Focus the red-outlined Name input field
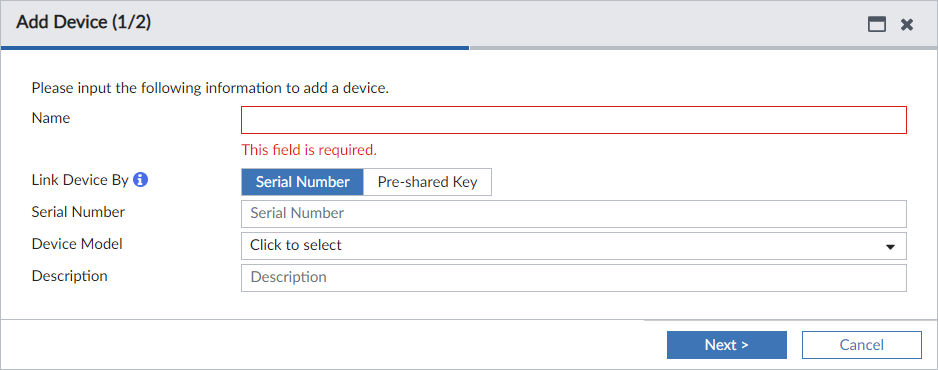The image size is (938, 370). [574, 120]
